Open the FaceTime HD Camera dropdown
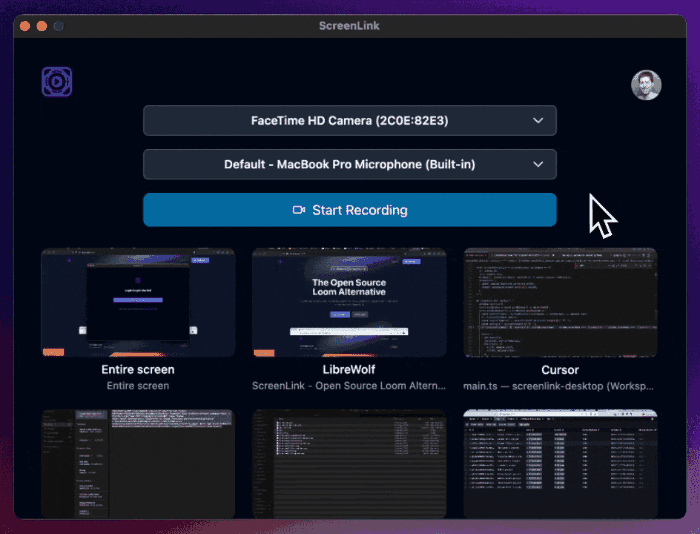 pyautogui.click(x=350, y=121)
